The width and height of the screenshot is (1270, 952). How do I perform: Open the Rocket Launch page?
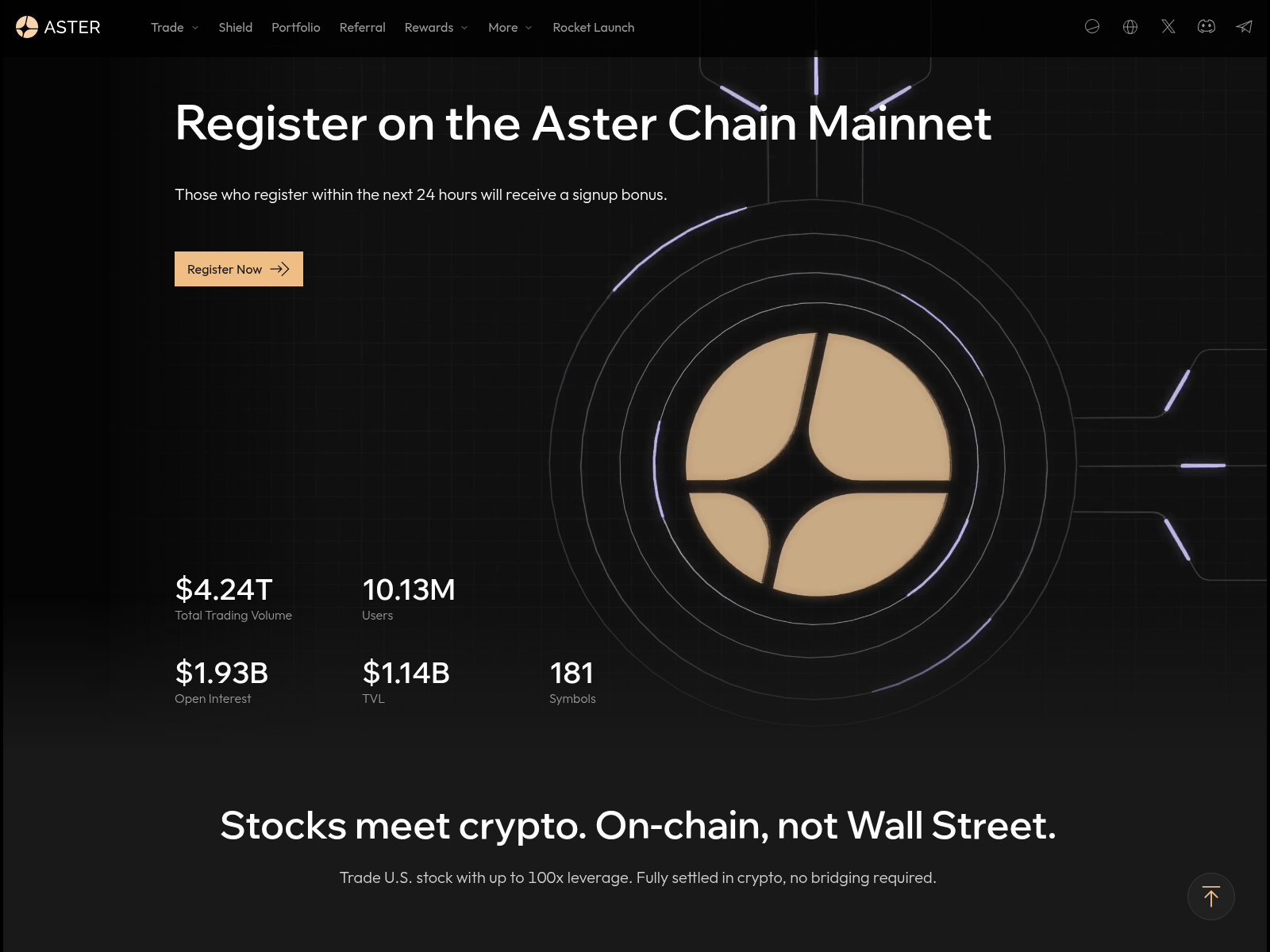593,27
